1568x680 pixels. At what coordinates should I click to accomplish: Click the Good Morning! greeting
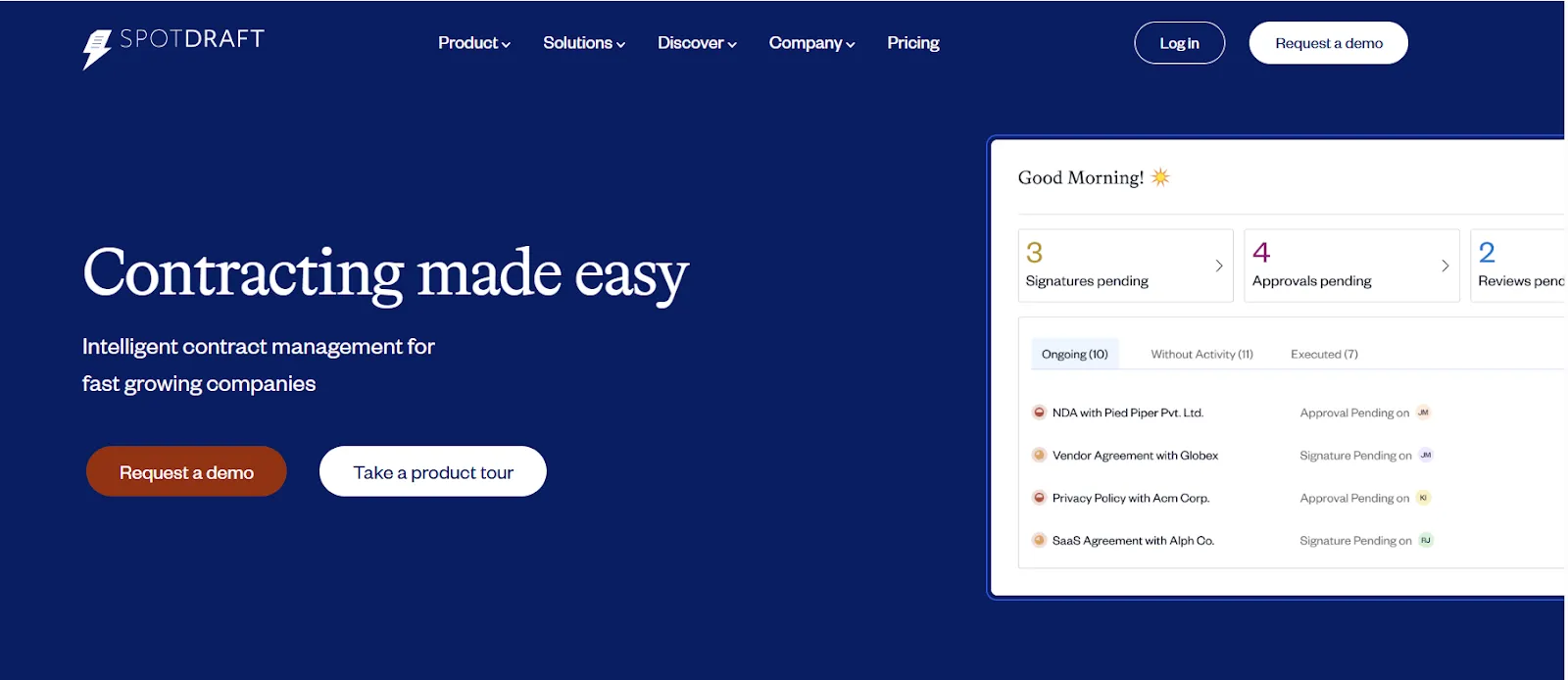[x=1081, y=177]
